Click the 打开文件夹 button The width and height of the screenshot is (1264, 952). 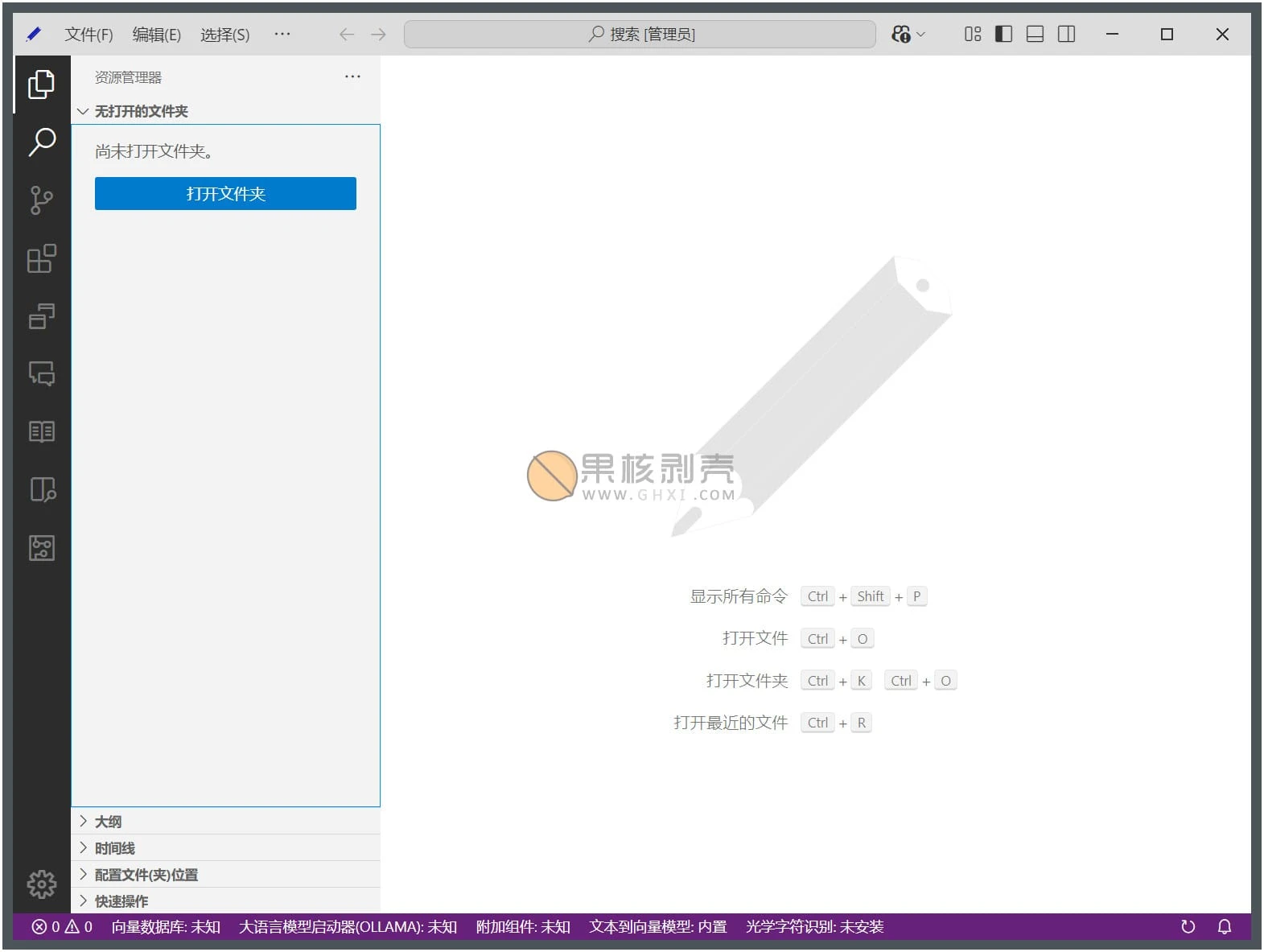coord(225,194)
